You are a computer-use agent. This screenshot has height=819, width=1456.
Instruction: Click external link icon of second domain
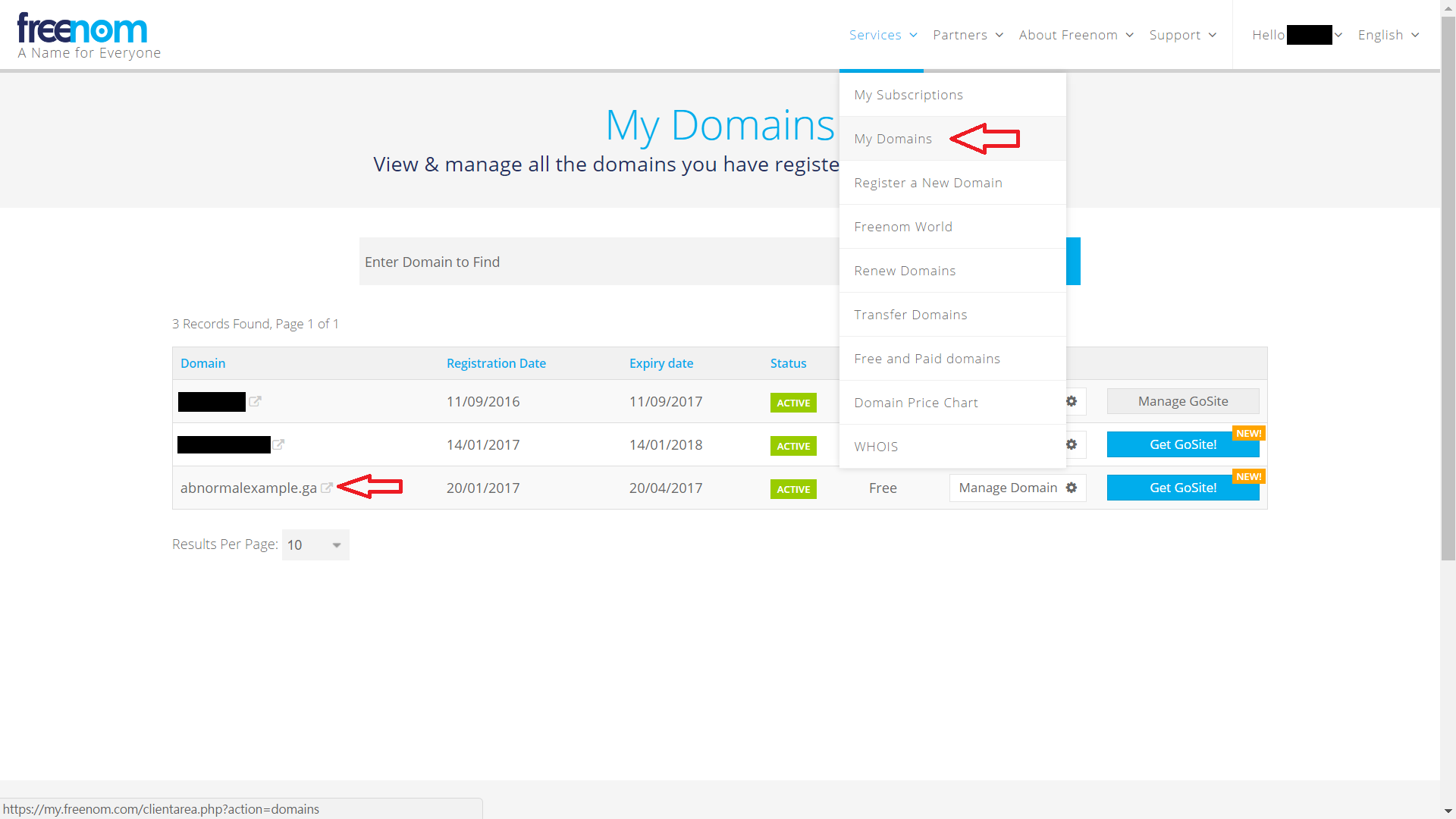278,445
